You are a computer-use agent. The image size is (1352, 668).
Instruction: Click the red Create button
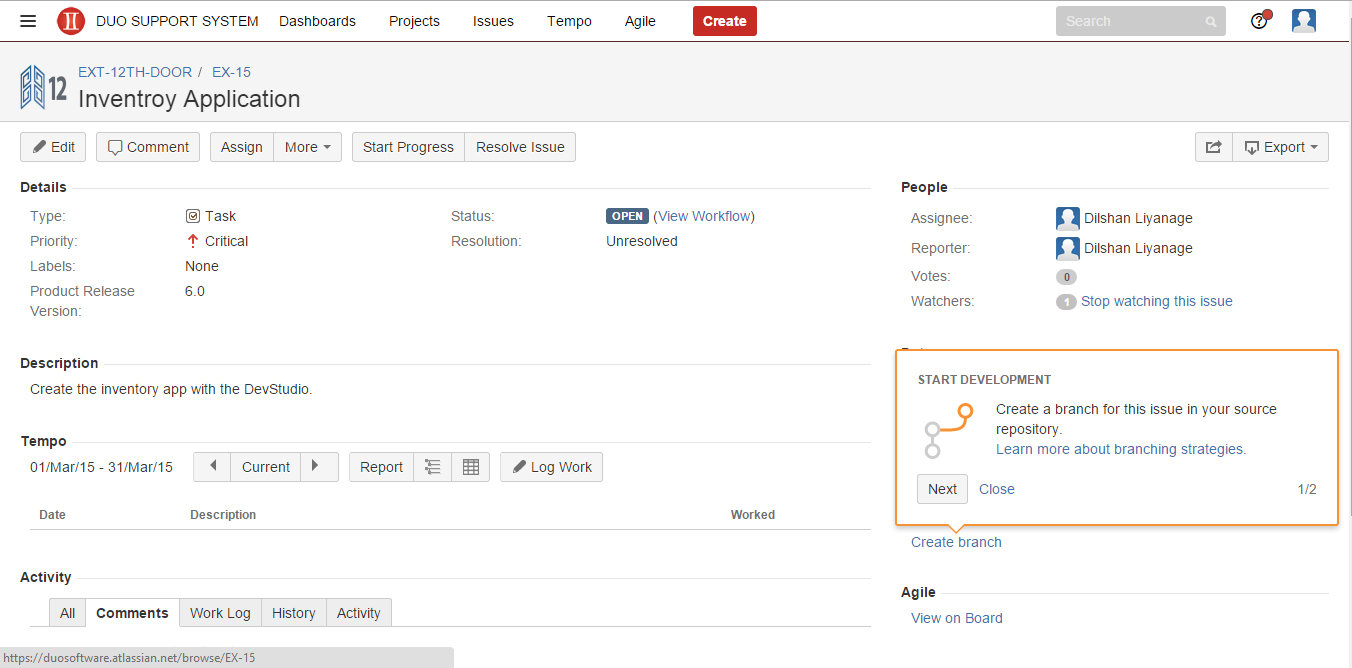click(x=725, y=21)
